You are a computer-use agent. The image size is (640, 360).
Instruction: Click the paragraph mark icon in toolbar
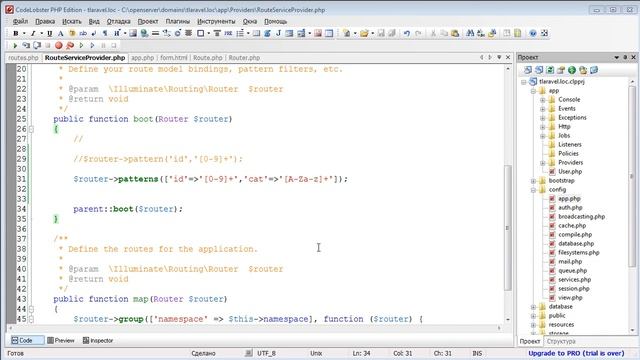(x=105, y=33)
